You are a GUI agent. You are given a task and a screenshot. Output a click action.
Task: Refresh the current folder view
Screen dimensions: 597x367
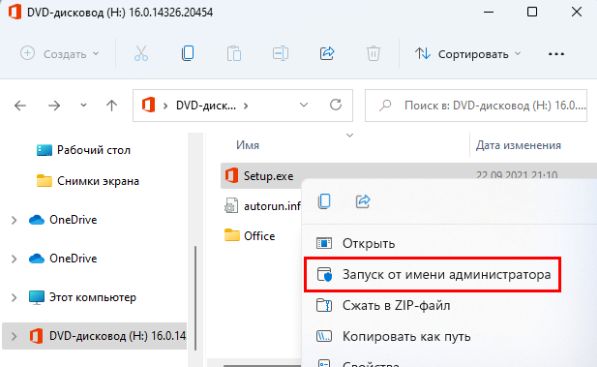pos(335,105)
